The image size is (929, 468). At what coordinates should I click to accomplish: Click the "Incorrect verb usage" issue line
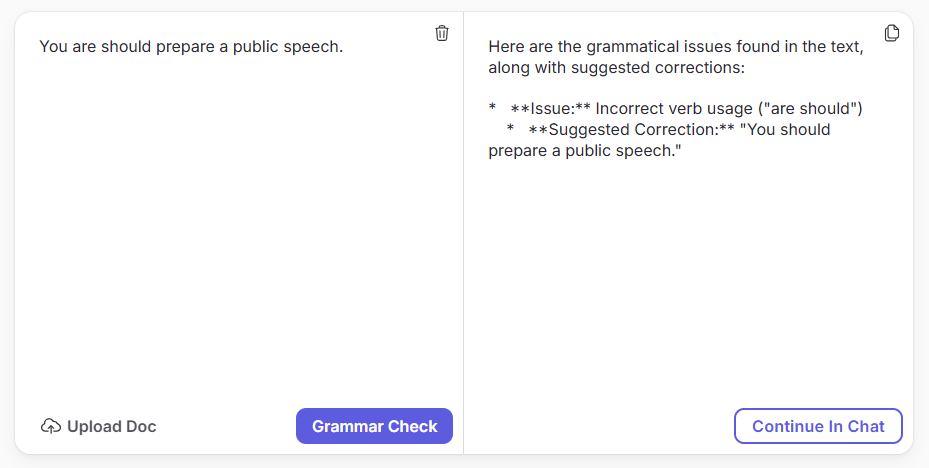[674, 108]
